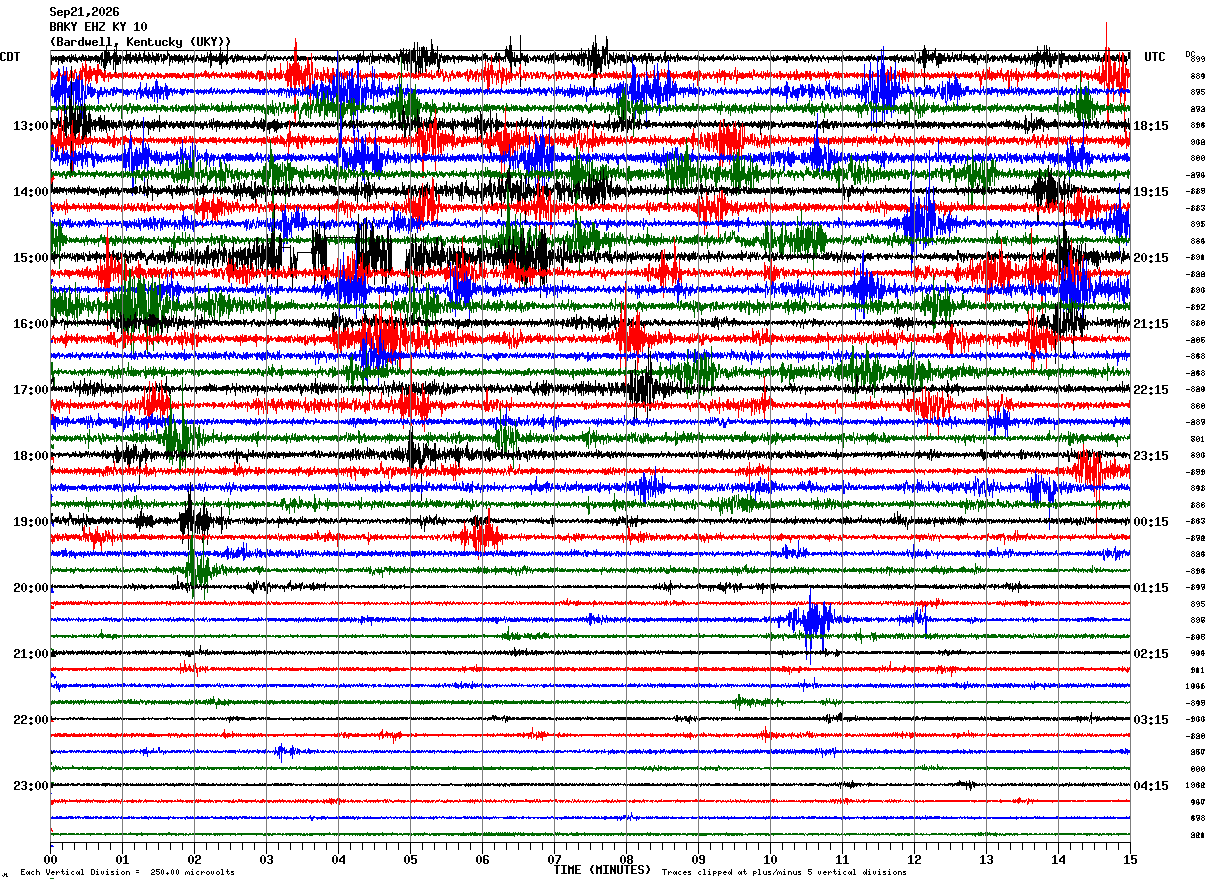1210x886 pixels.
Task: Click the 15:00 CDT hour label
Action: (30, 258)
